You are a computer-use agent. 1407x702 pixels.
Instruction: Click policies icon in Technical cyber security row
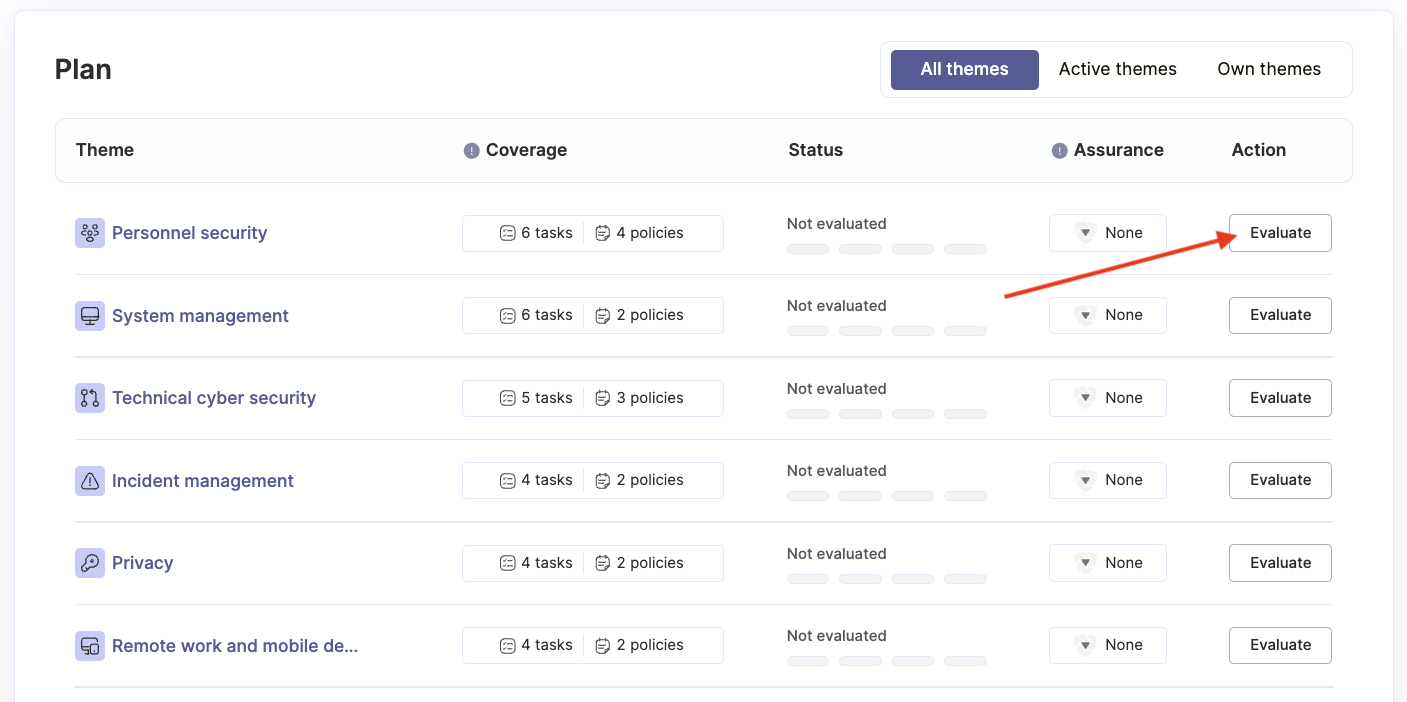tap(603, 398)
